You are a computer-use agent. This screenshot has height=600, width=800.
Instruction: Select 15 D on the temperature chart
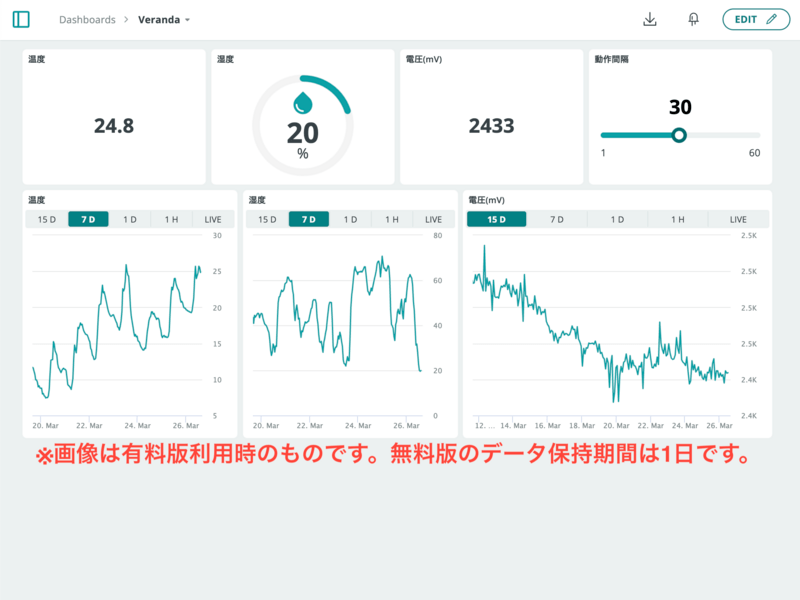(47, 219)
